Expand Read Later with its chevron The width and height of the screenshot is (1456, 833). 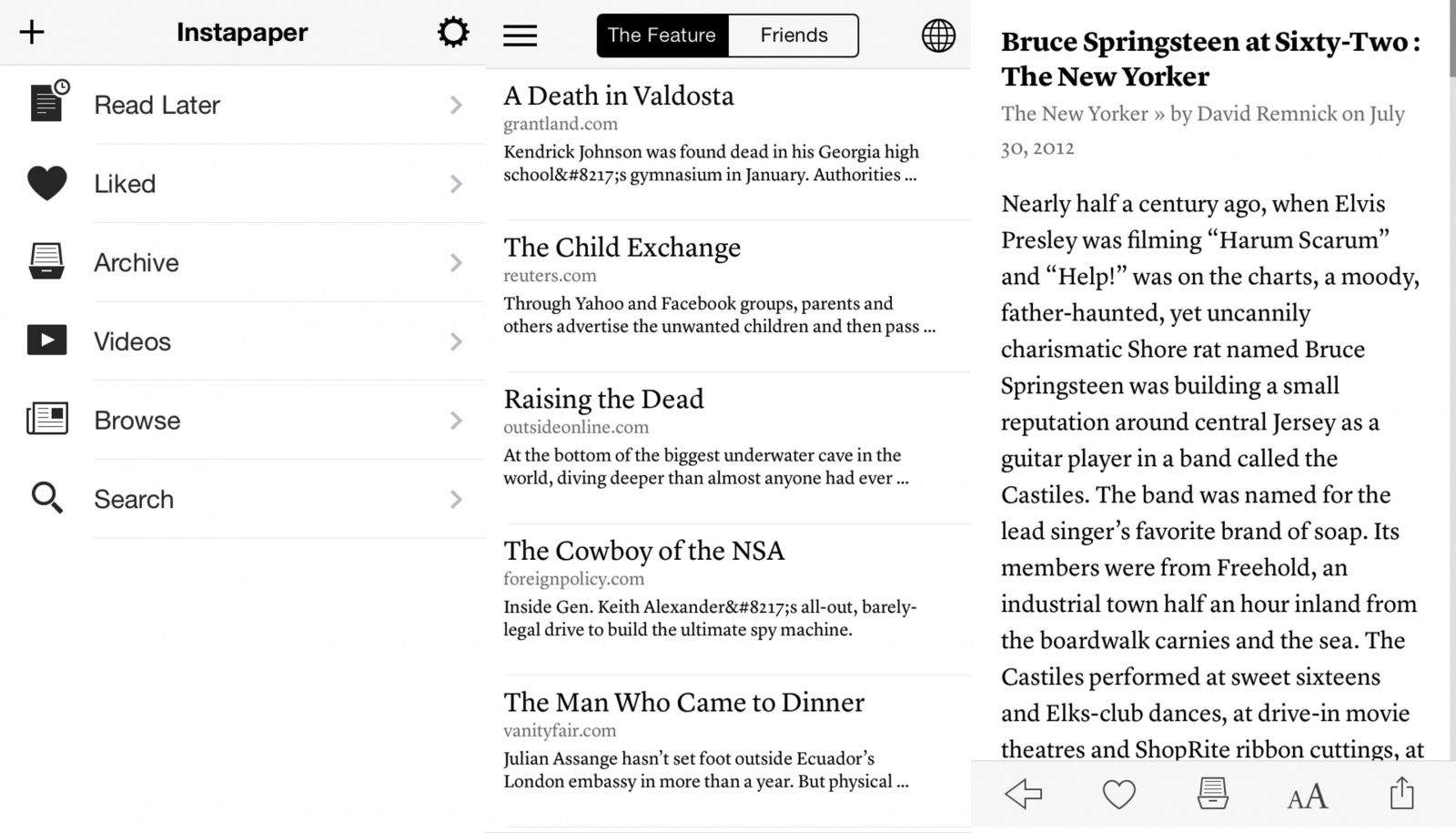point(456,106)
